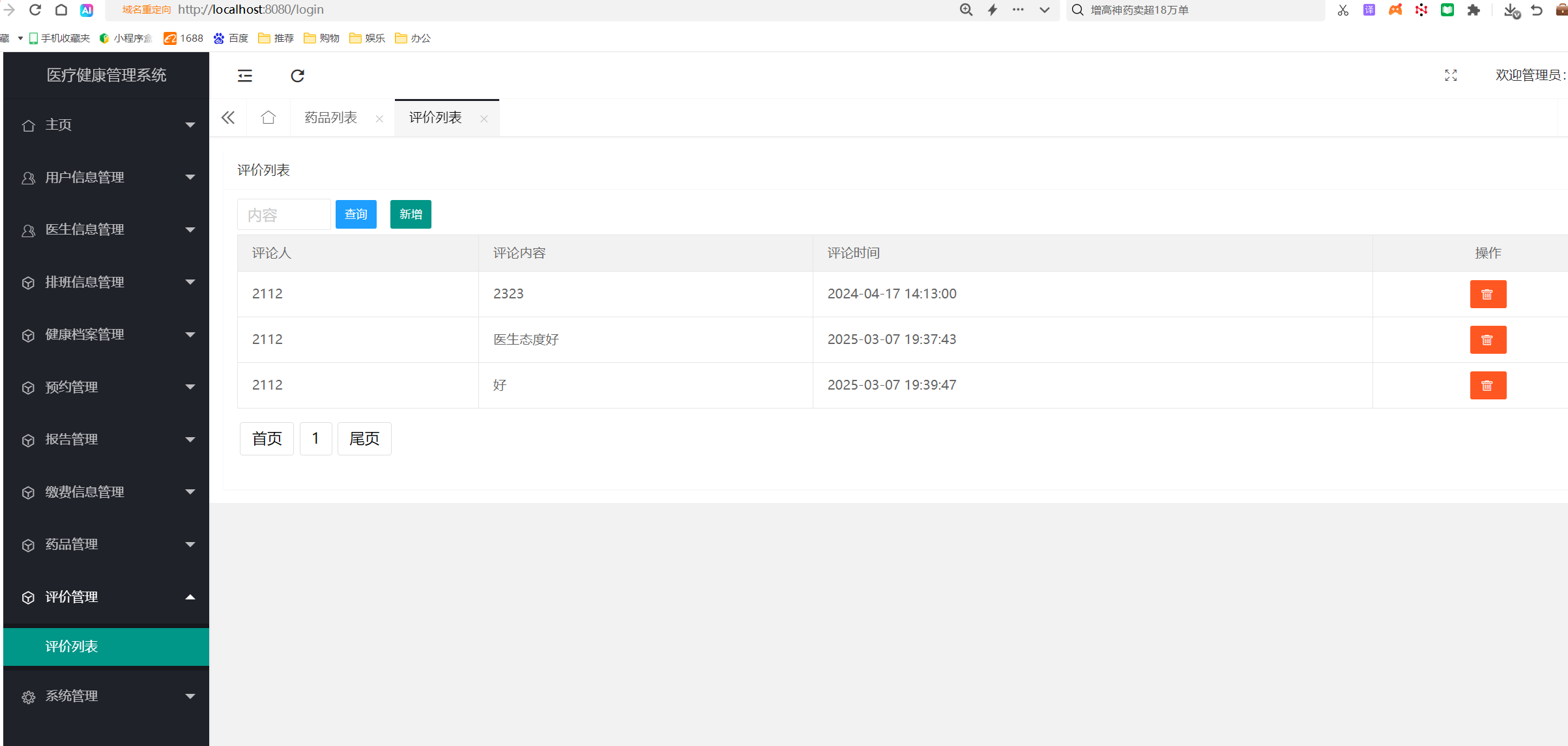
Task: Switch to the 药品列表 tab
Action: click(331, 118)
